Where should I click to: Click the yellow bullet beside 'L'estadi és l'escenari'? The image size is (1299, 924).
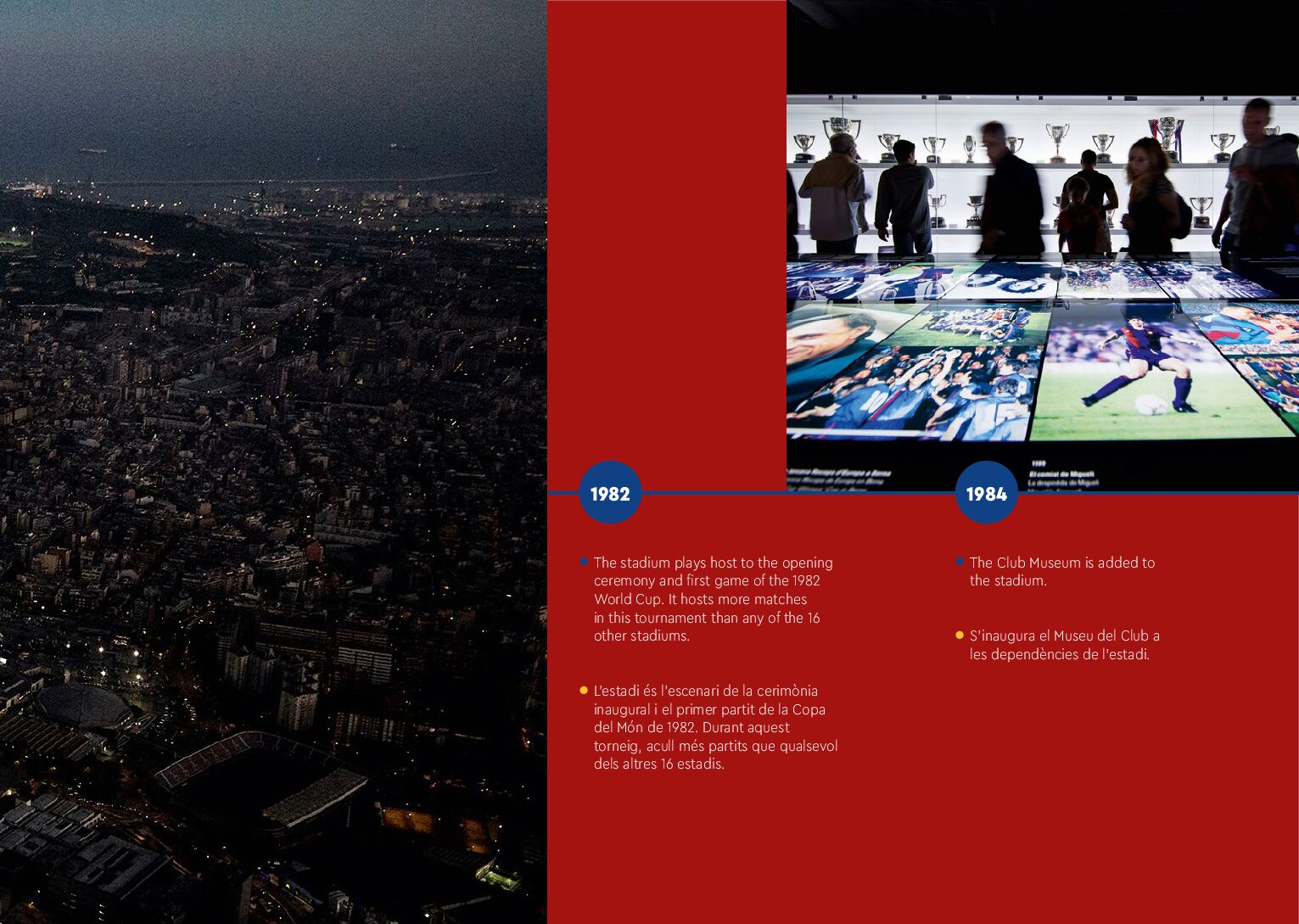point(584,691)
